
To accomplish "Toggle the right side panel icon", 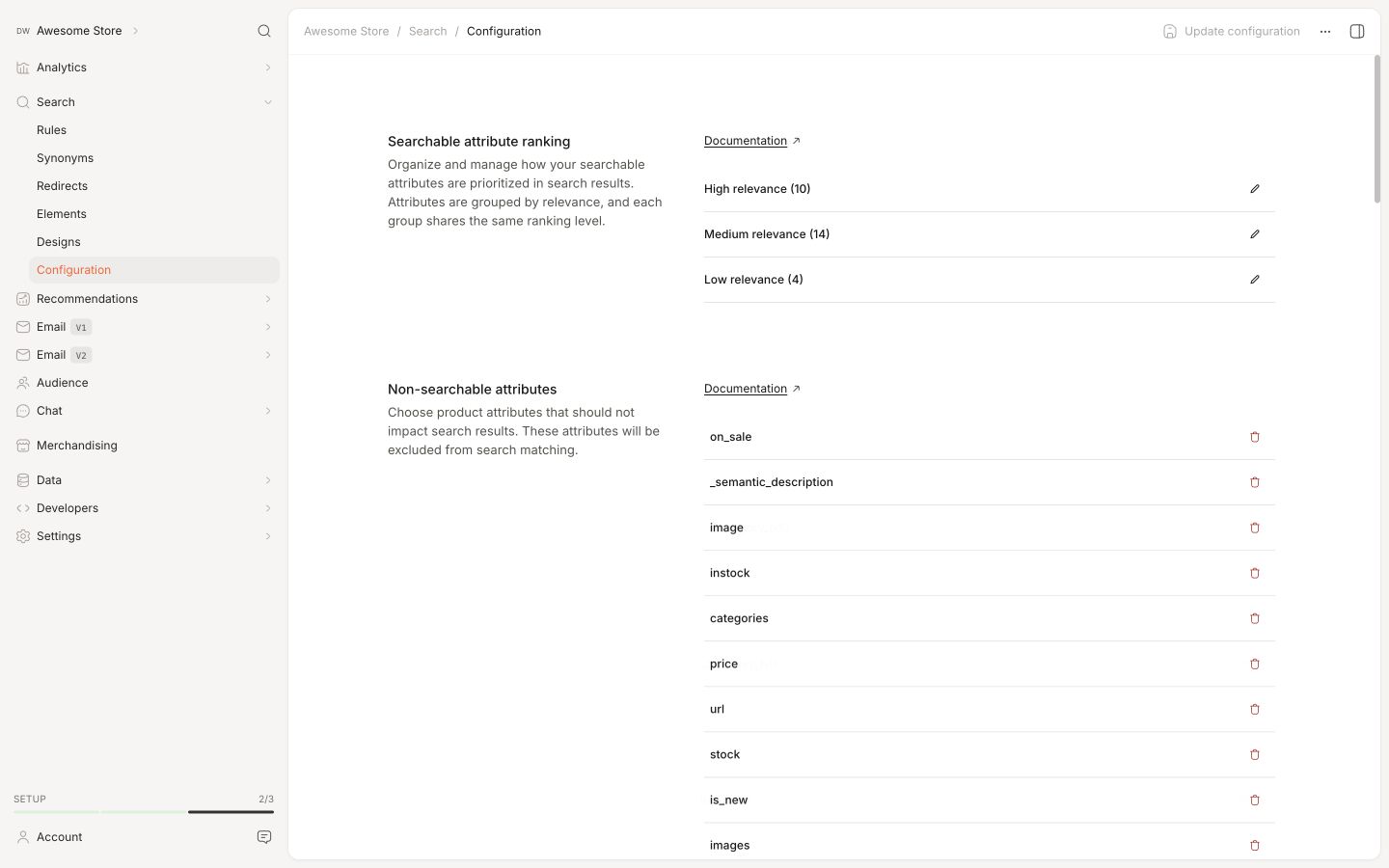I will click(x=1357, y=31).
